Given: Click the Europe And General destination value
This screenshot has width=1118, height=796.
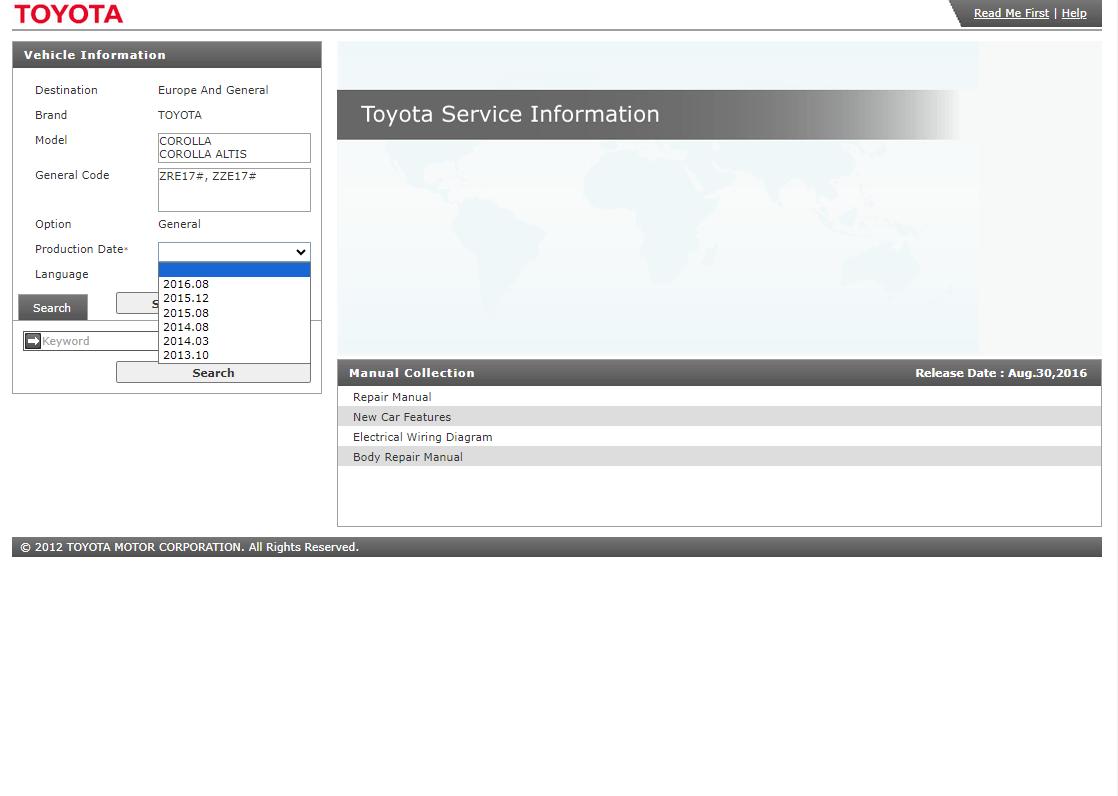Looking at the screenshot, I should (213, 90).
